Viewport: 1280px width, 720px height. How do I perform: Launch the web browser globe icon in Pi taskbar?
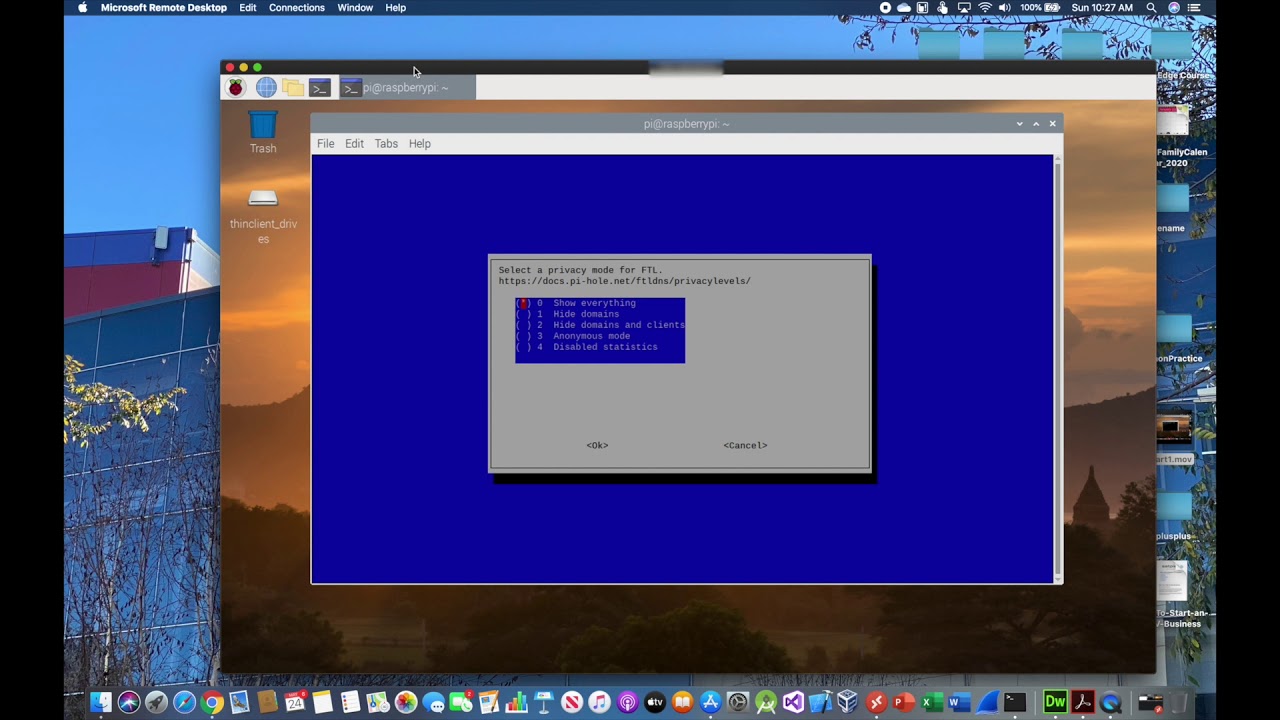coord(266,88)
